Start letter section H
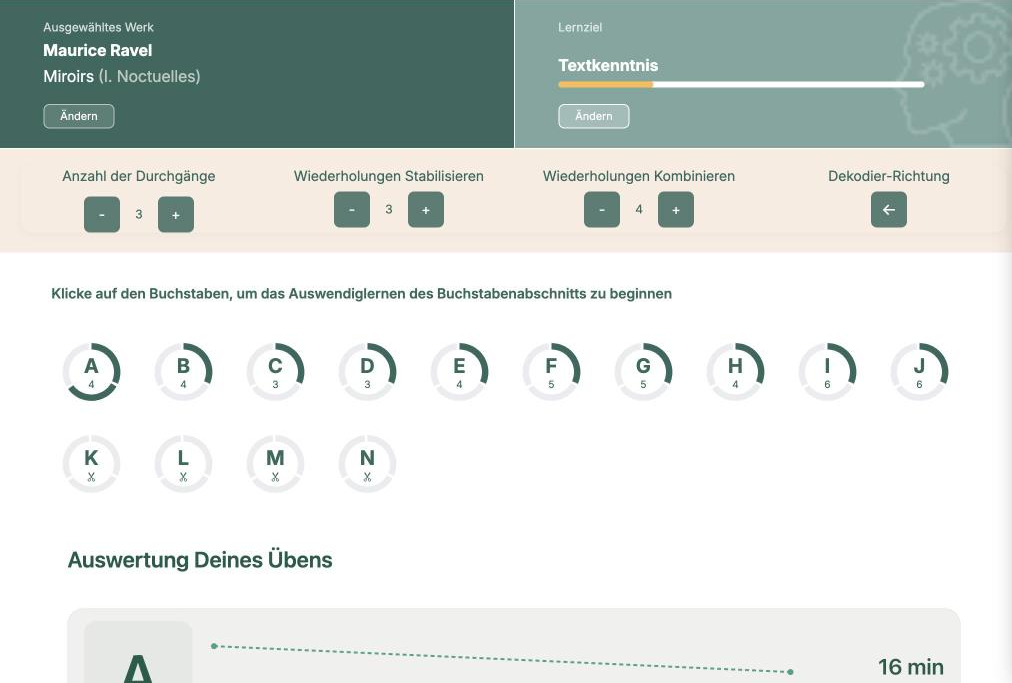 pyautogui.click(x=735, y=371)
